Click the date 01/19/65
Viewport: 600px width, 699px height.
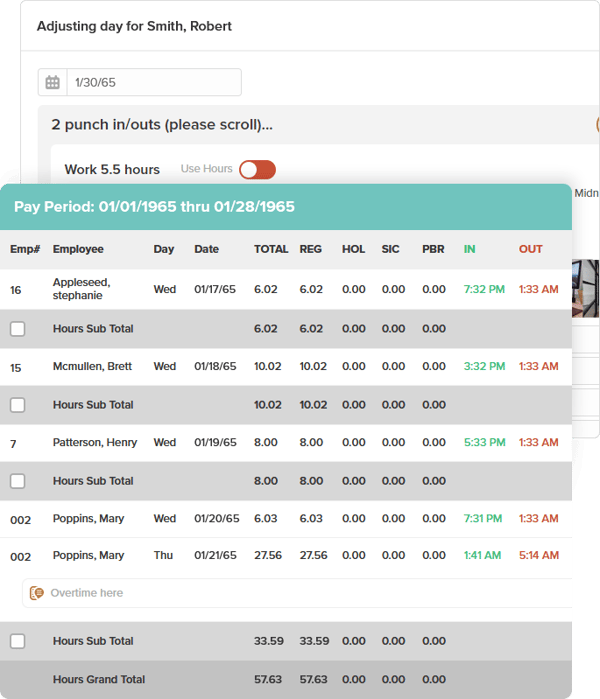(215, 443)
